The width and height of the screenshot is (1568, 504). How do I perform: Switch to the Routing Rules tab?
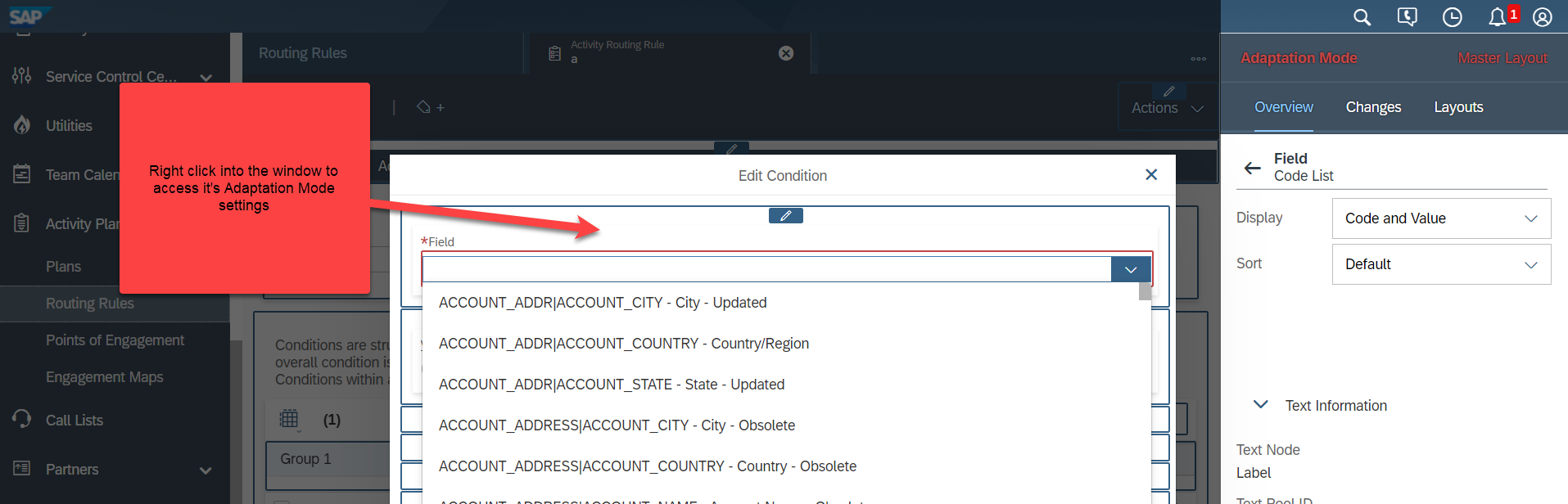pyautogui.click(x=303, y=53)
